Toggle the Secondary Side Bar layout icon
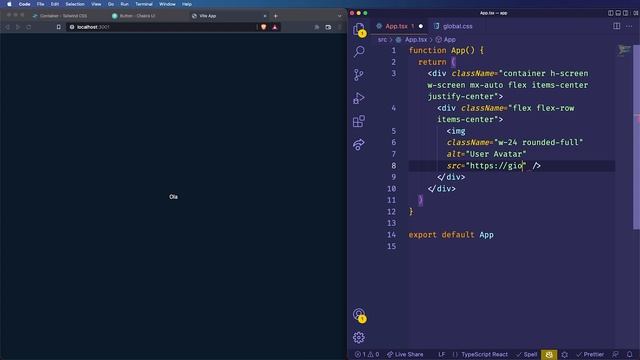Image resolution: width=640 pixels, height=360 pixels. 625,13
